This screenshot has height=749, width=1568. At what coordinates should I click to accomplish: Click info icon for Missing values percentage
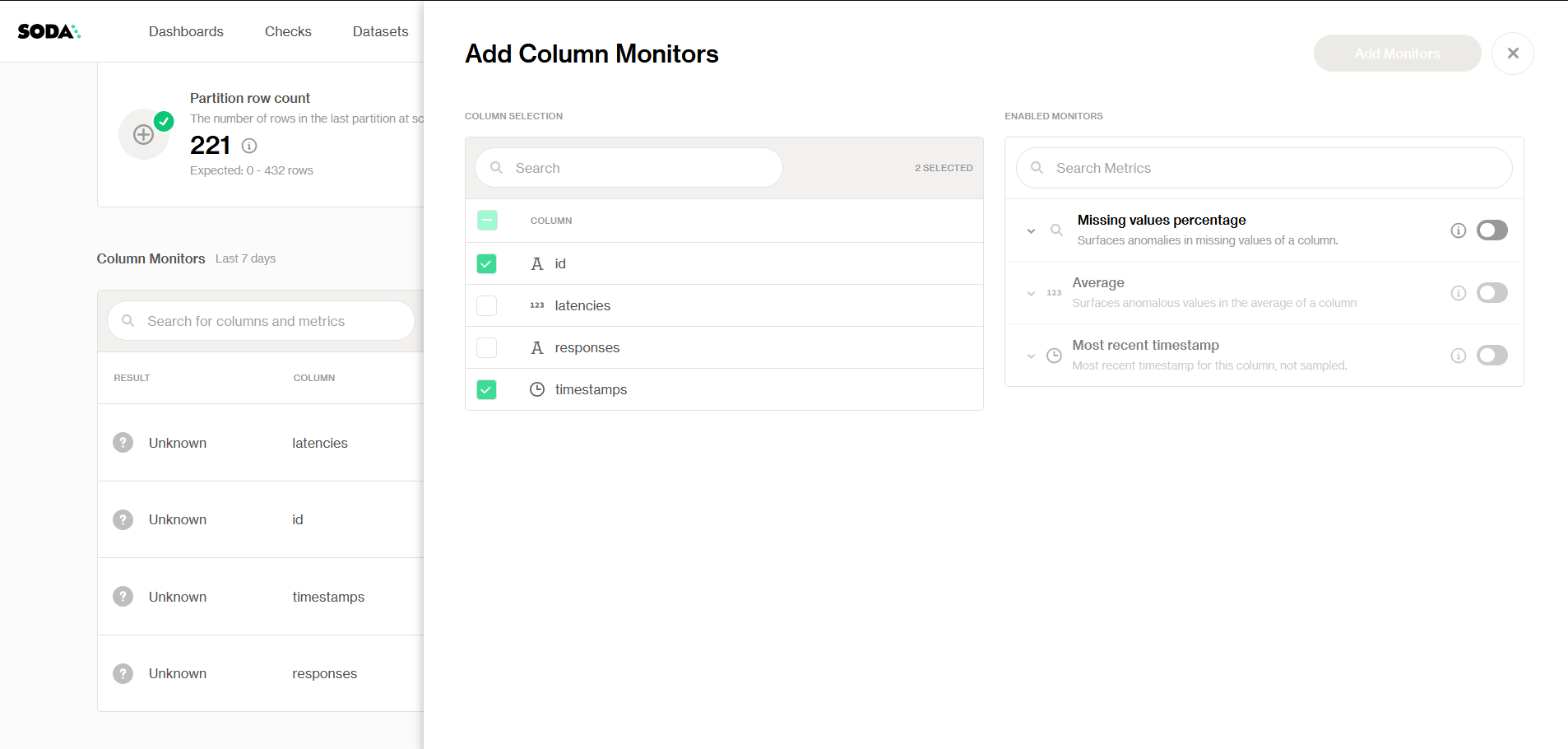coord(1458,230)
